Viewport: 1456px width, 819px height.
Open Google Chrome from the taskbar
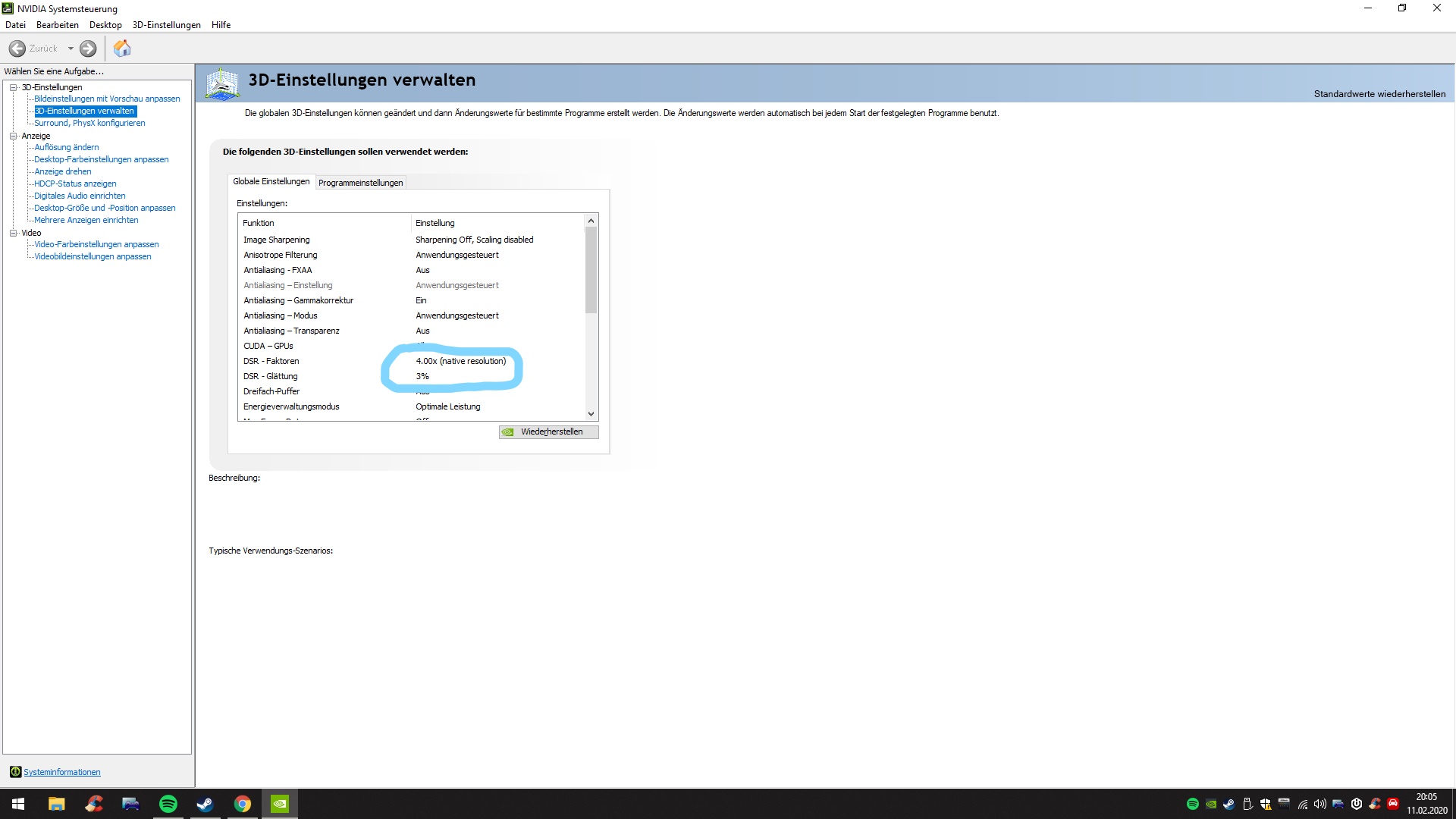point(242,804)
